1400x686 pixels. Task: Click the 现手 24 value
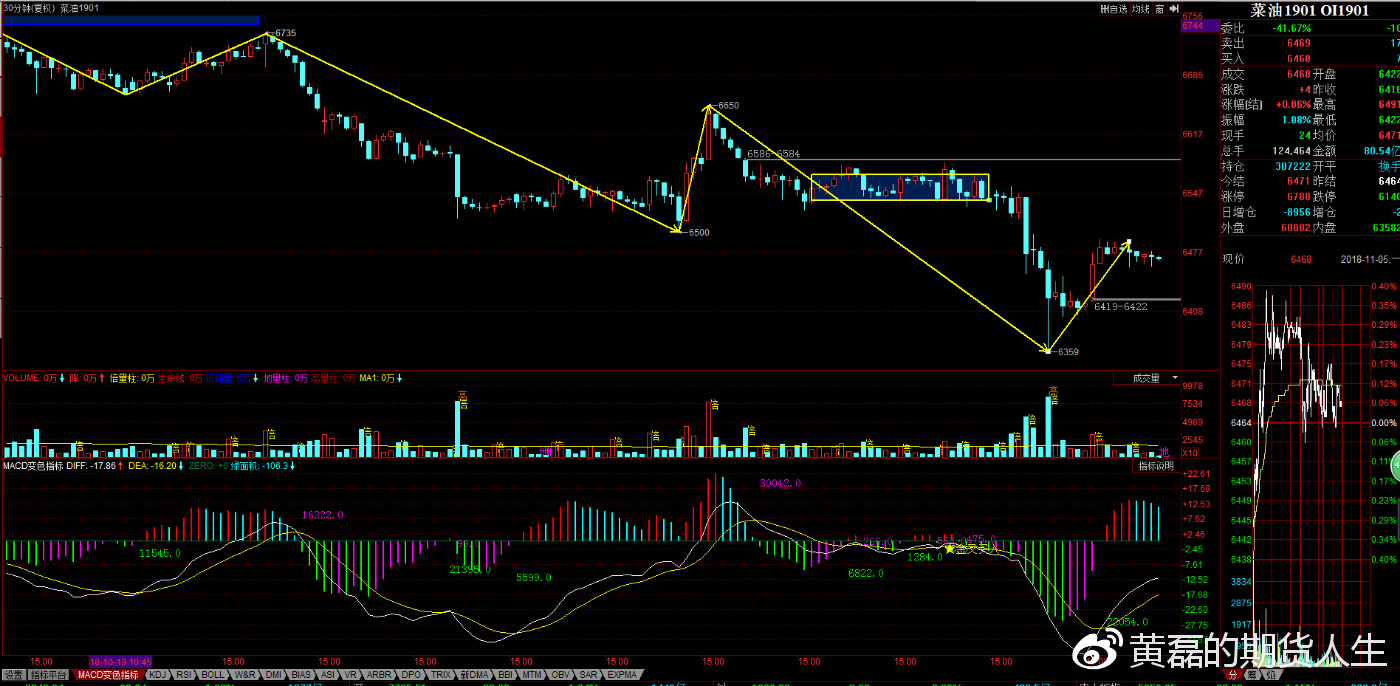tap(1304, 135)
